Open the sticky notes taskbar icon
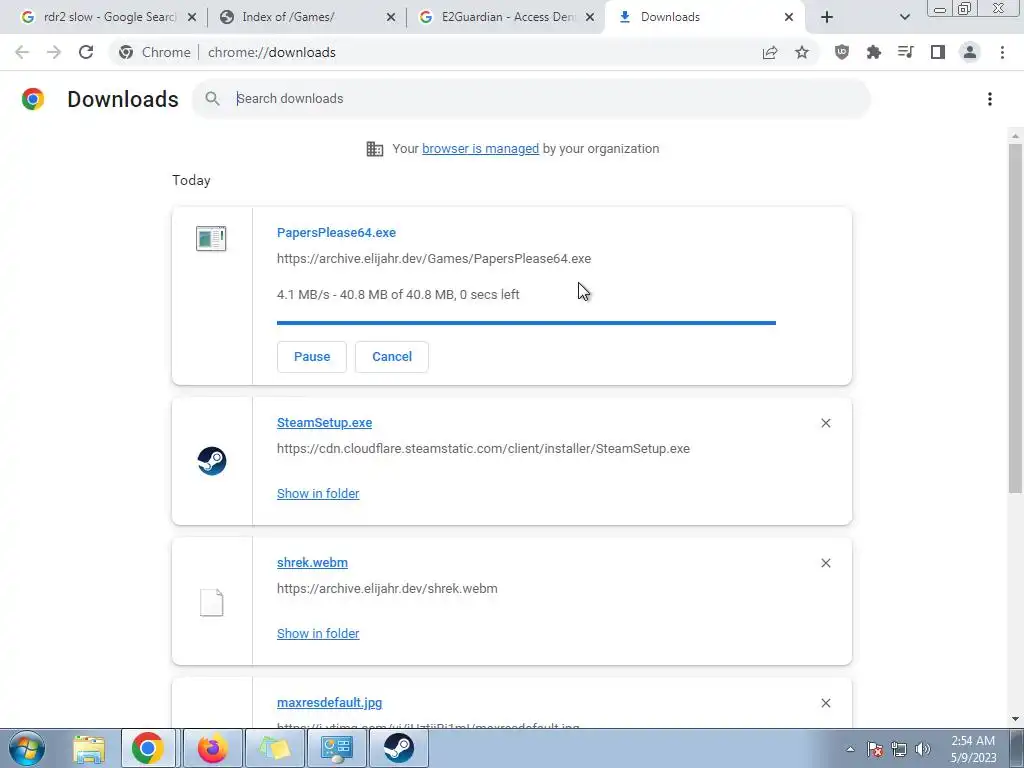Screen dimensions: 1024x768 pos(274,748)
